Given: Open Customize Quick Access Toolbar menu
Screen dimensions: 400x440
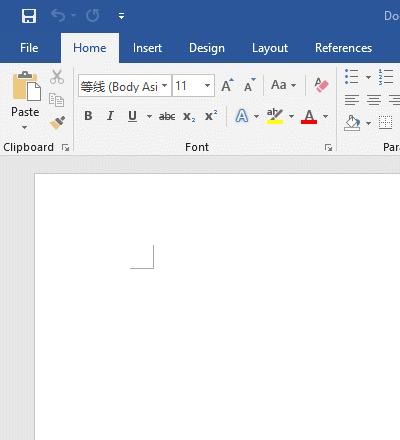Looking at the screenshot, I should pos(121,16).
